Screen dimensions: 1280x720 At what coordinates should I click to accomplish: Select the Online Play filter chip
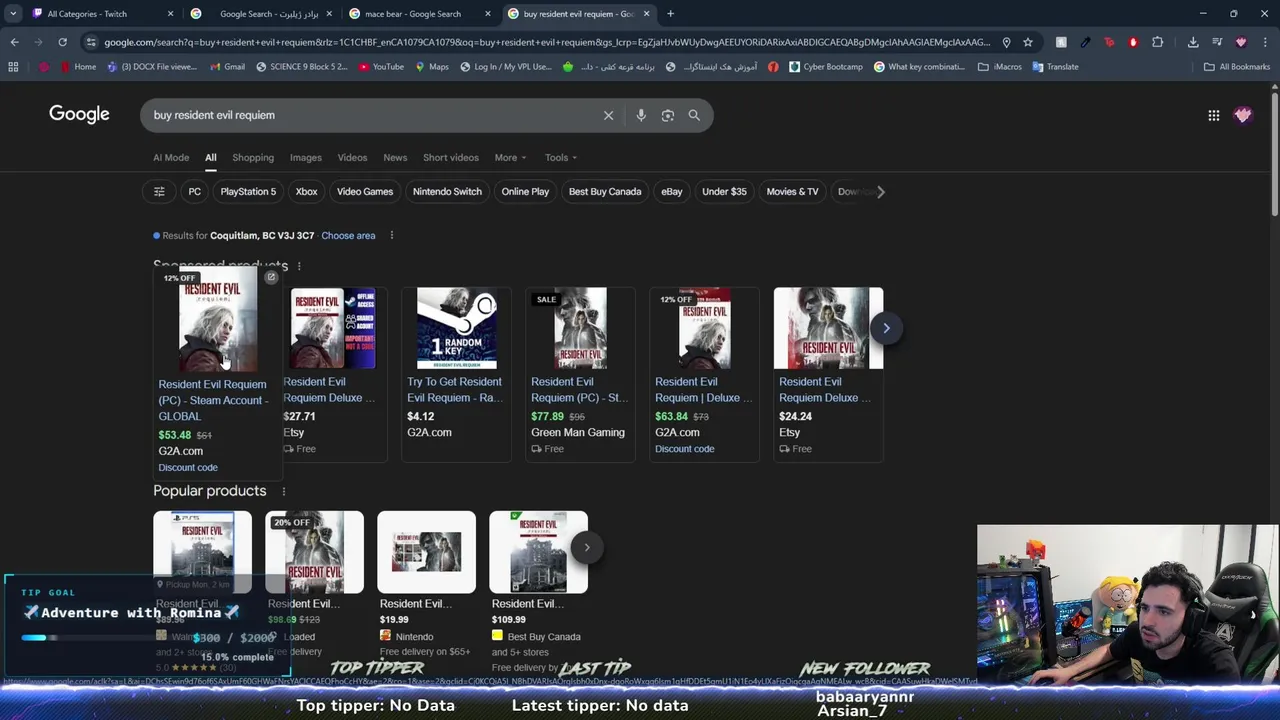click(525, 191)
